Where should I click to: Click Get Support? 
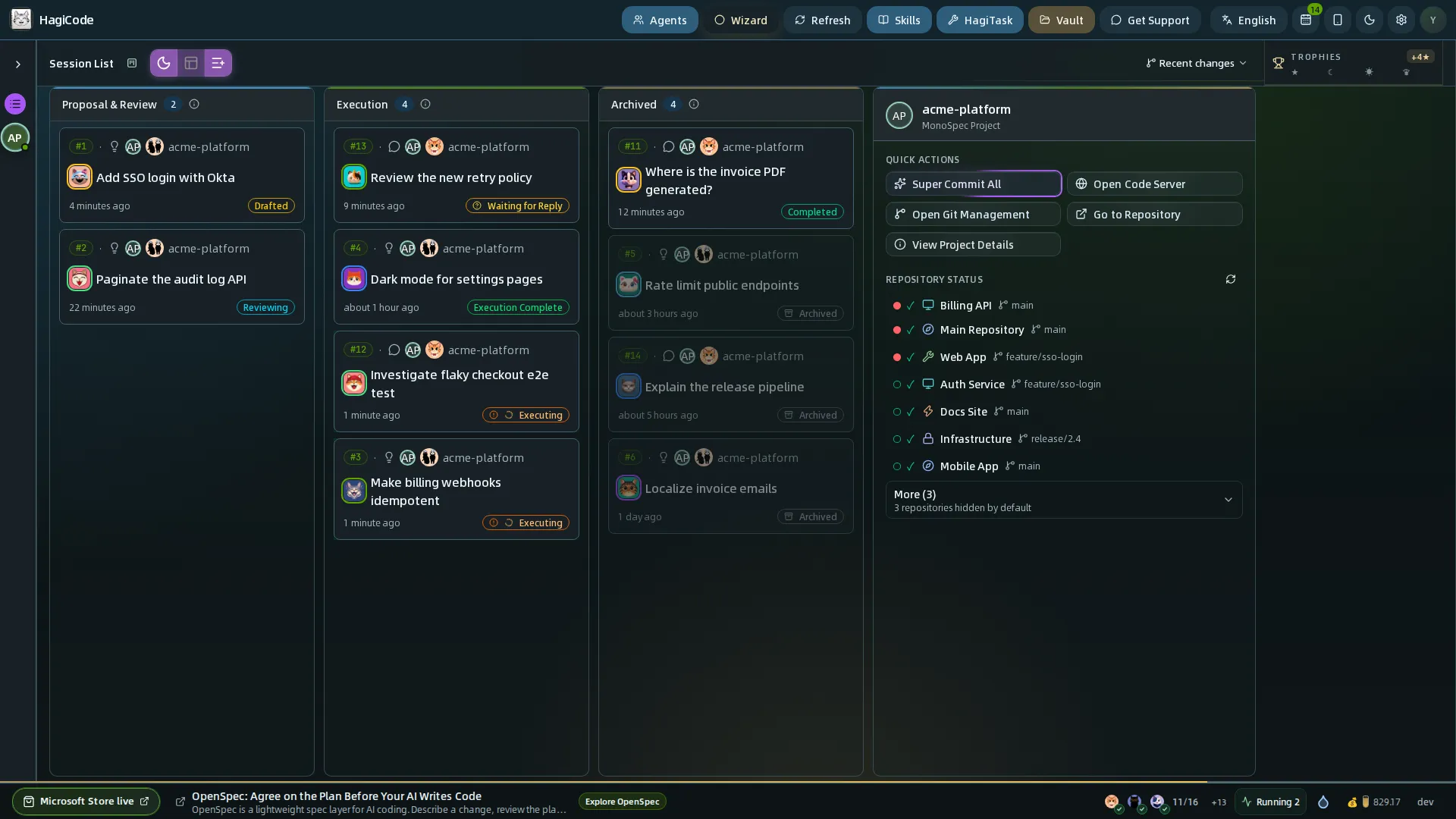tap(1150, 20)
